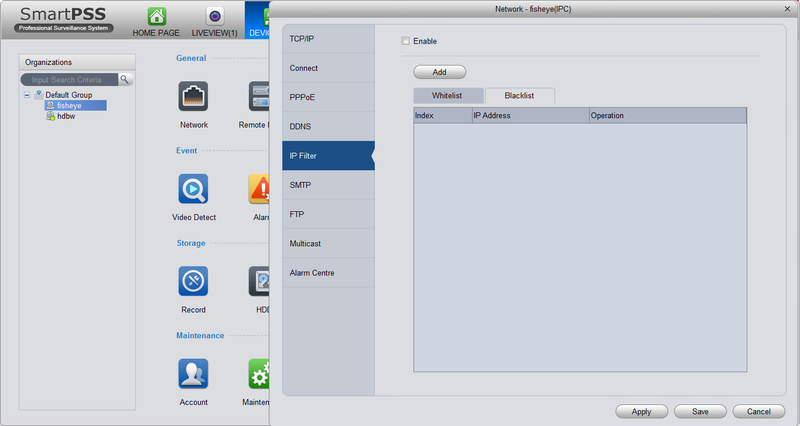Click the Save button
The height and width of the screenshot is (426, 800).
click(x=700, y=412)
